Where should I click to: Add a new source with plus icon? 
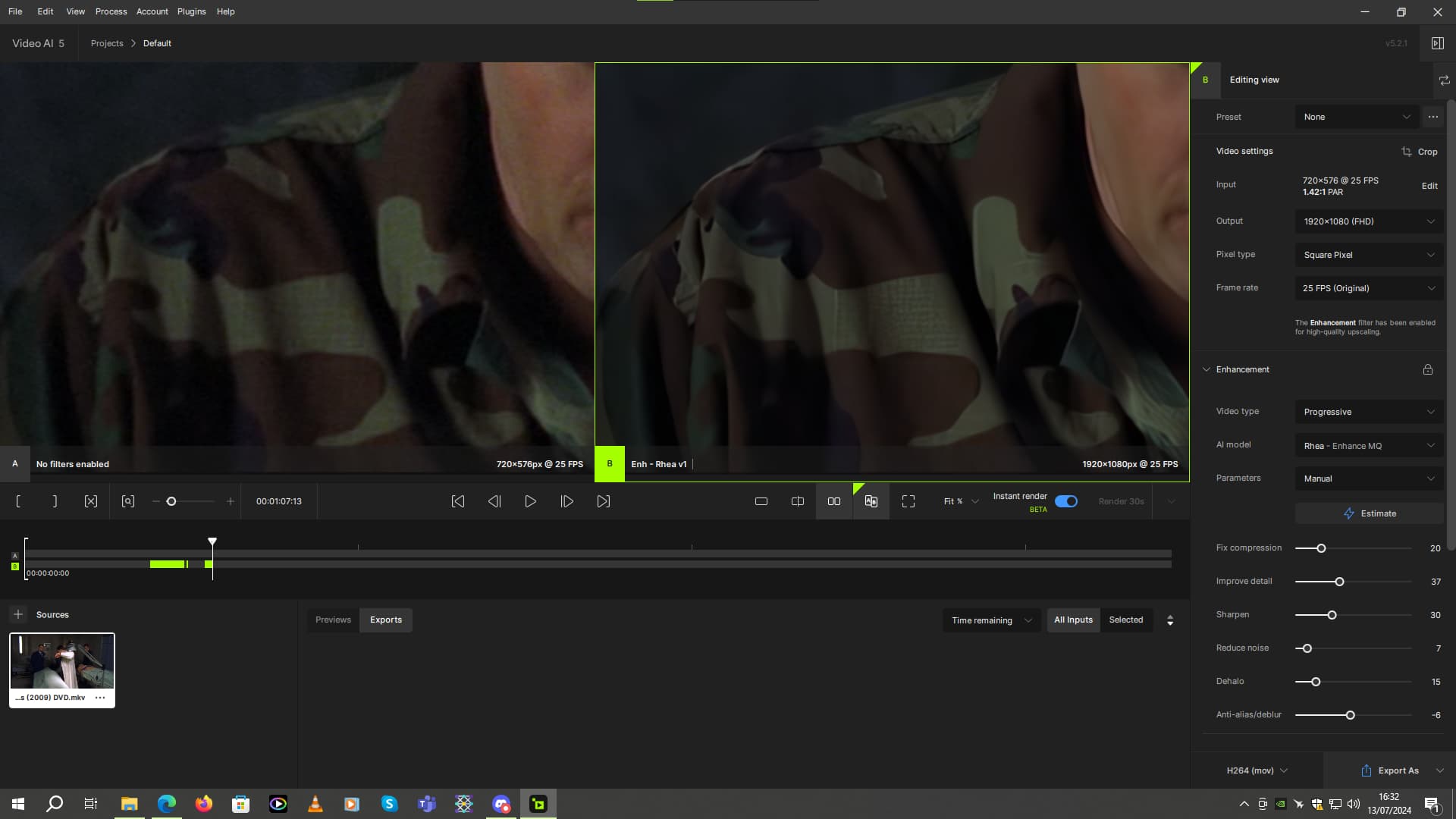[x=18, y=614]
